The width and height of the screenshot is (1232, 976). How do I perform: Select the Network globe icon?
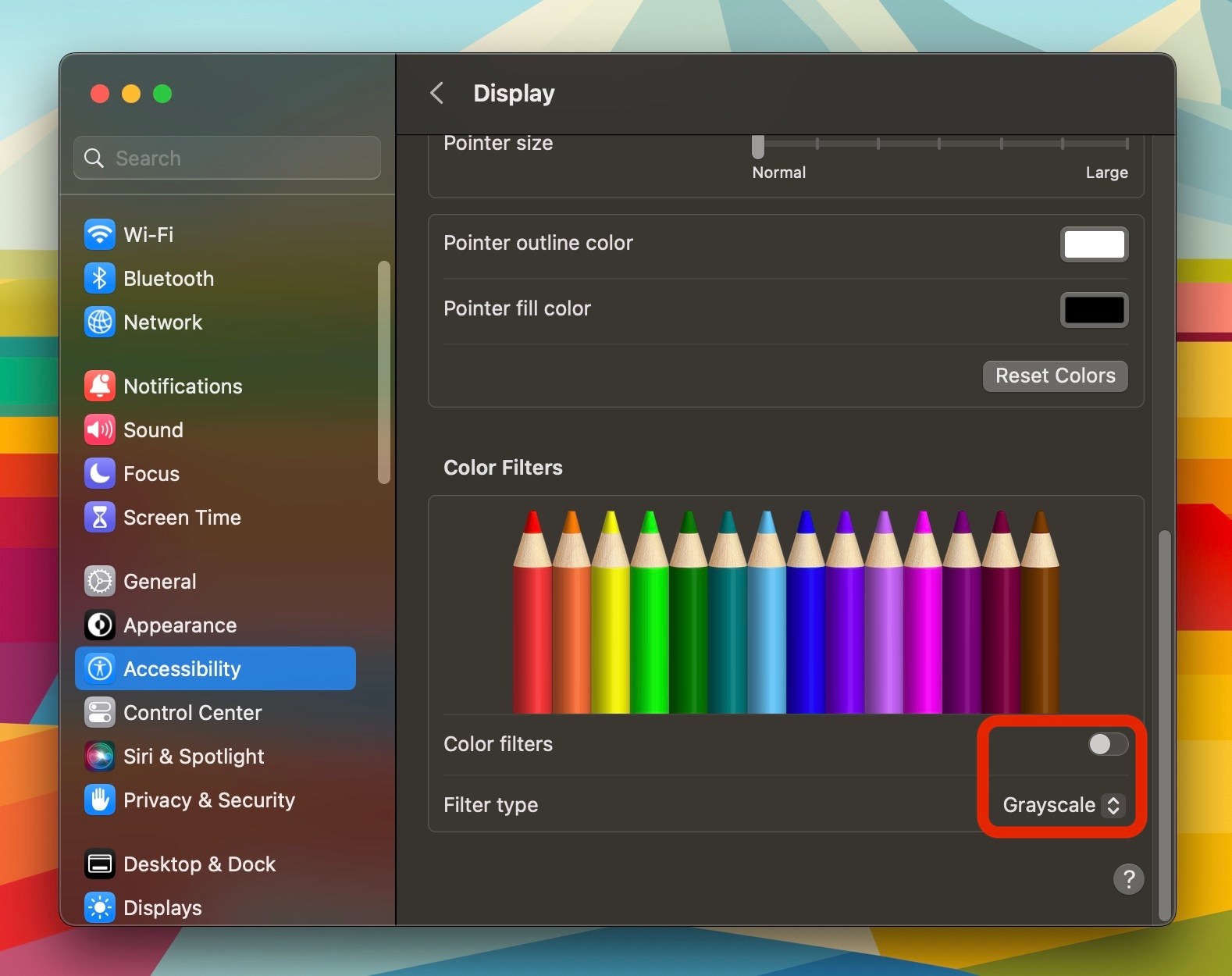coord(100,322)
